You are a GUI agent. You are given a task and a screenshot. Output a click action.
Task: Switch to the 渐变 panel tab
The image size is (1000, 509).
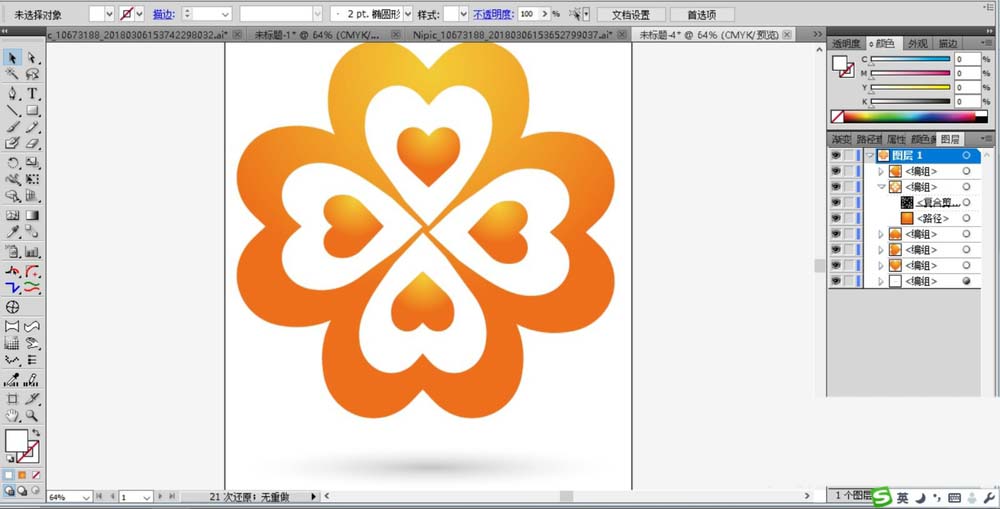(x=841, y=139)
